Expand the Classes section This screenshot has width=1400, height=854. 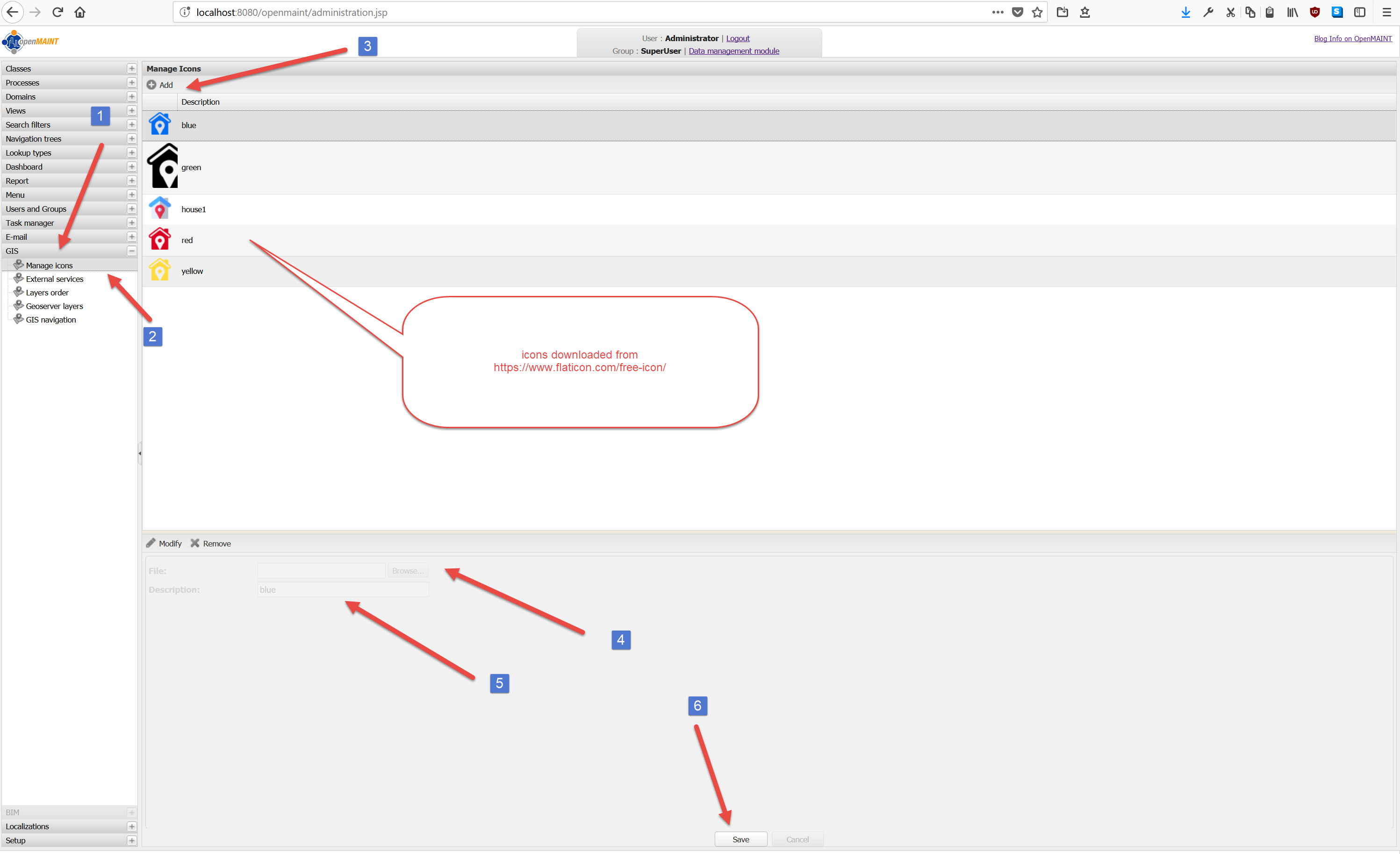[x=131, y=69]
